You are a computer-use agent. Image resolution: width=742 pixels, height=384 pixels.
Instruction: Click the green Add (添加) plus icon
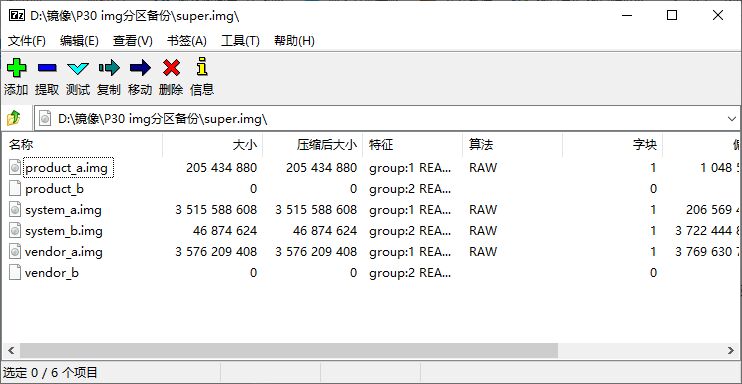pyautogui.click(x=17, y=68)
